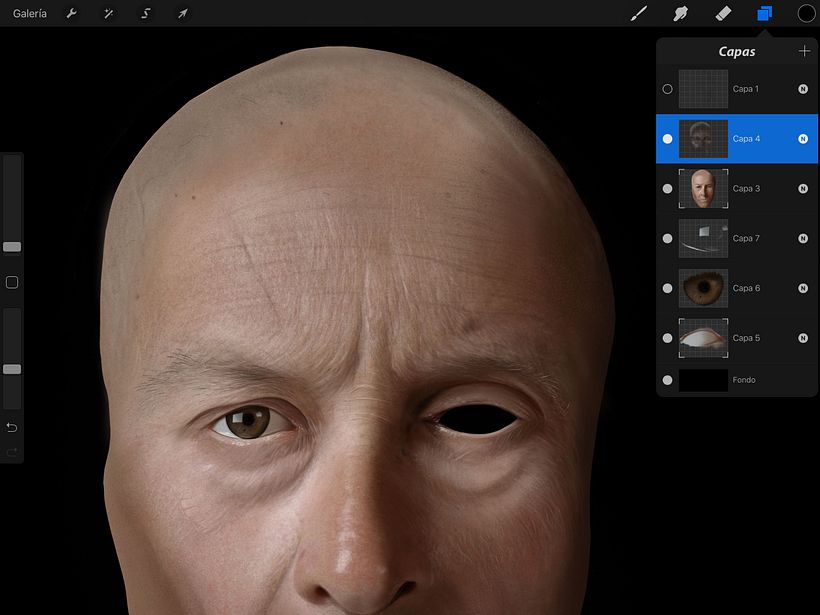
Task: Tap the Capa 4 layer thumbnail
Action: coord(703,139)
